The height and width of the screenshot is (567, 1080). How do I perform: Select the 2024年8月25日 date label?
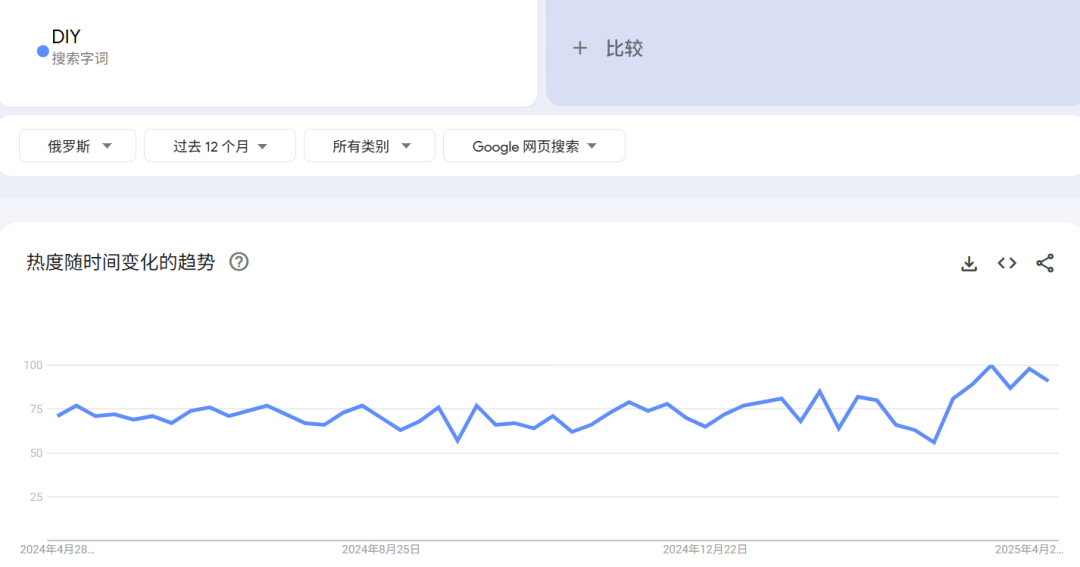click(381, 549)
